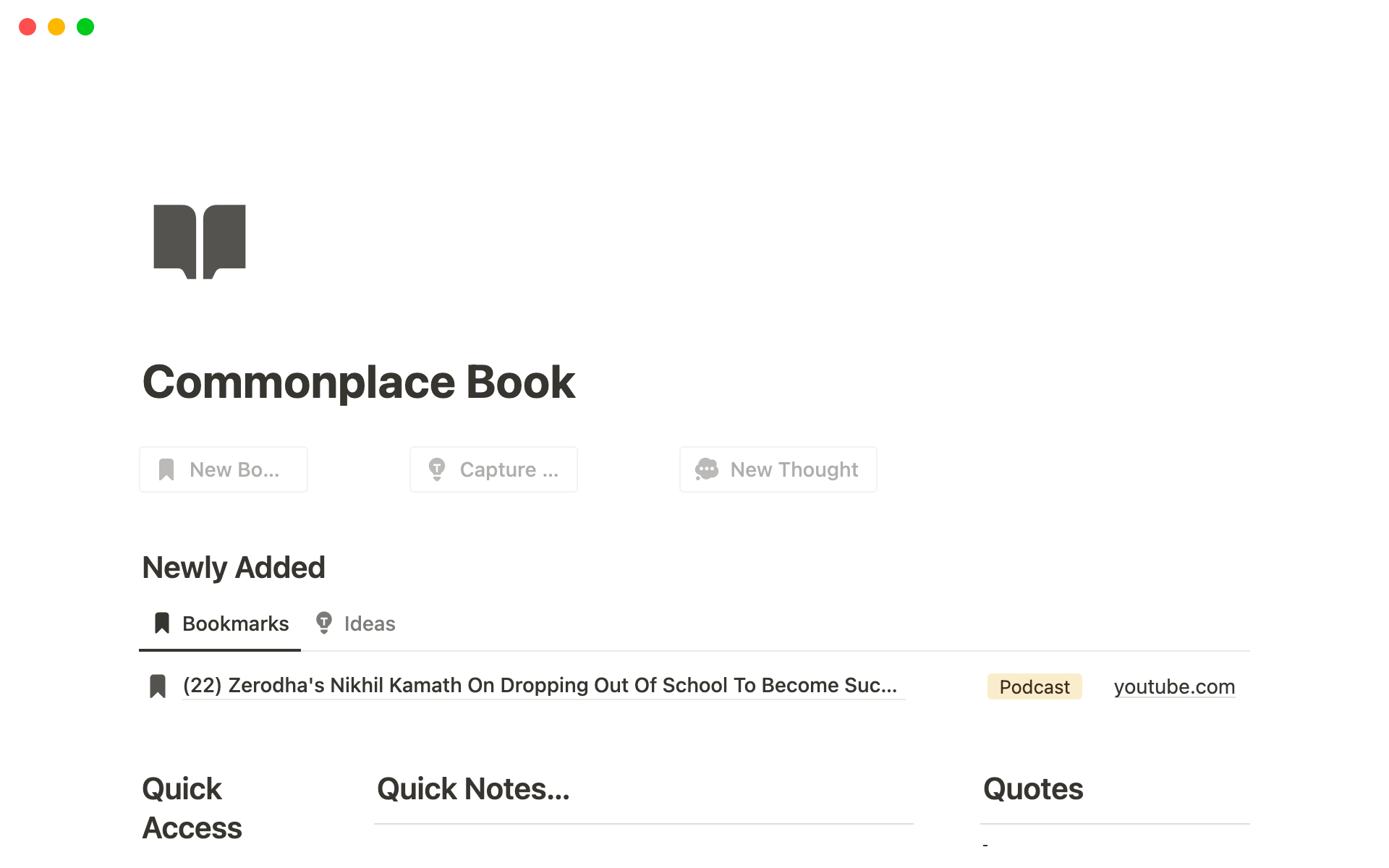Click the bookmark glyph inside New Bo... button
The image size is (1389, 868).
[x=167, y=469]
